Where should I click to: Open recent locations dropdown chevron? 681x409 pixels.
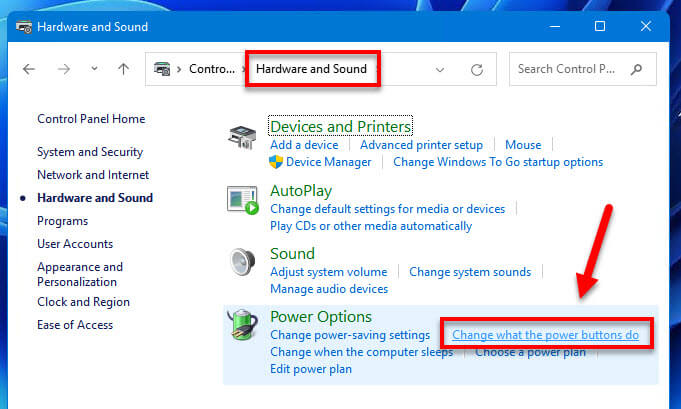(94, 69)
